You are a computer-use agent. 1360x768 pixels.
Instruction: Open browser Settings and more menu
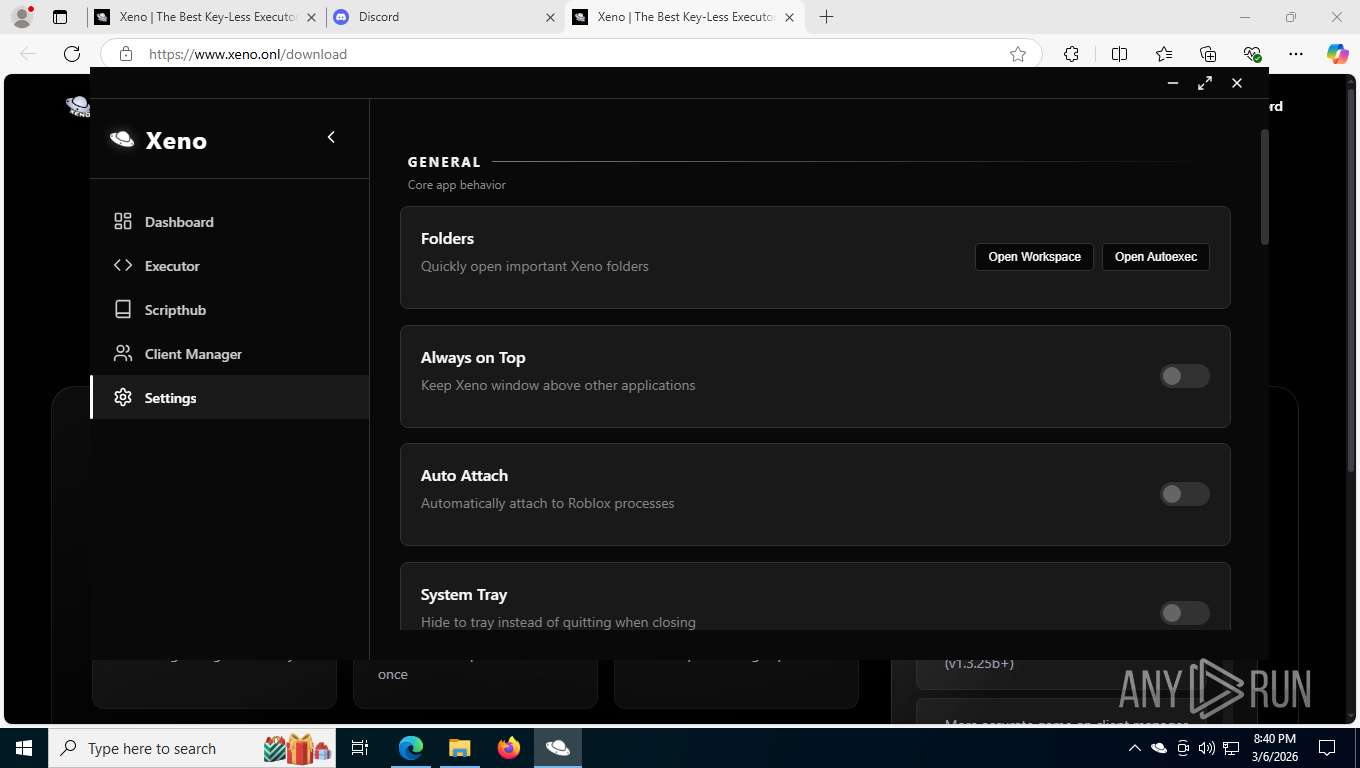1296,54
